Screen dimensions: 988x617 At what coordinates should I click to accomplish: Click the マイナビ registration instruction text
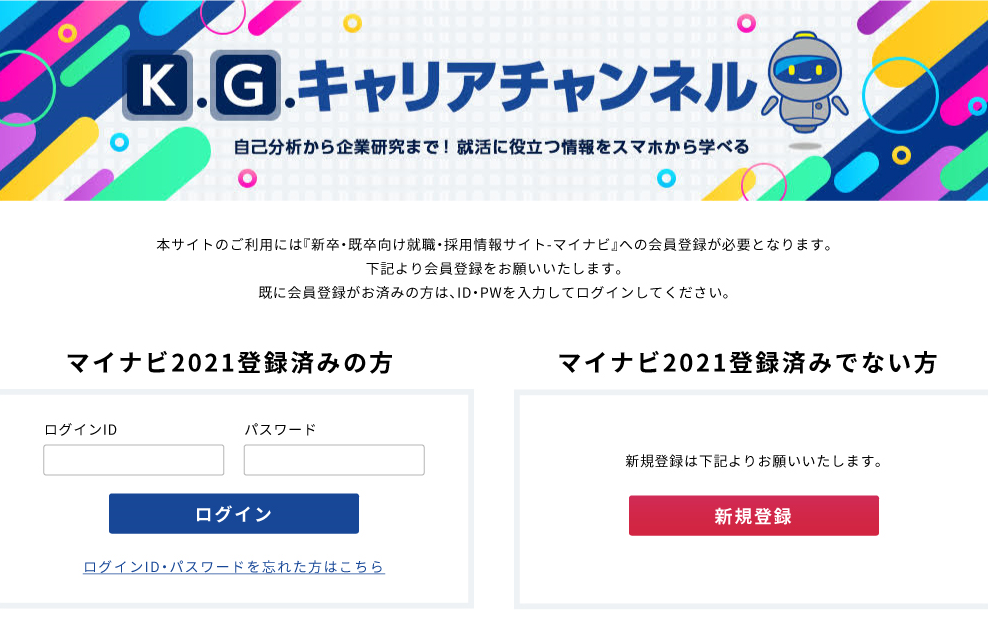coord(494,265)
